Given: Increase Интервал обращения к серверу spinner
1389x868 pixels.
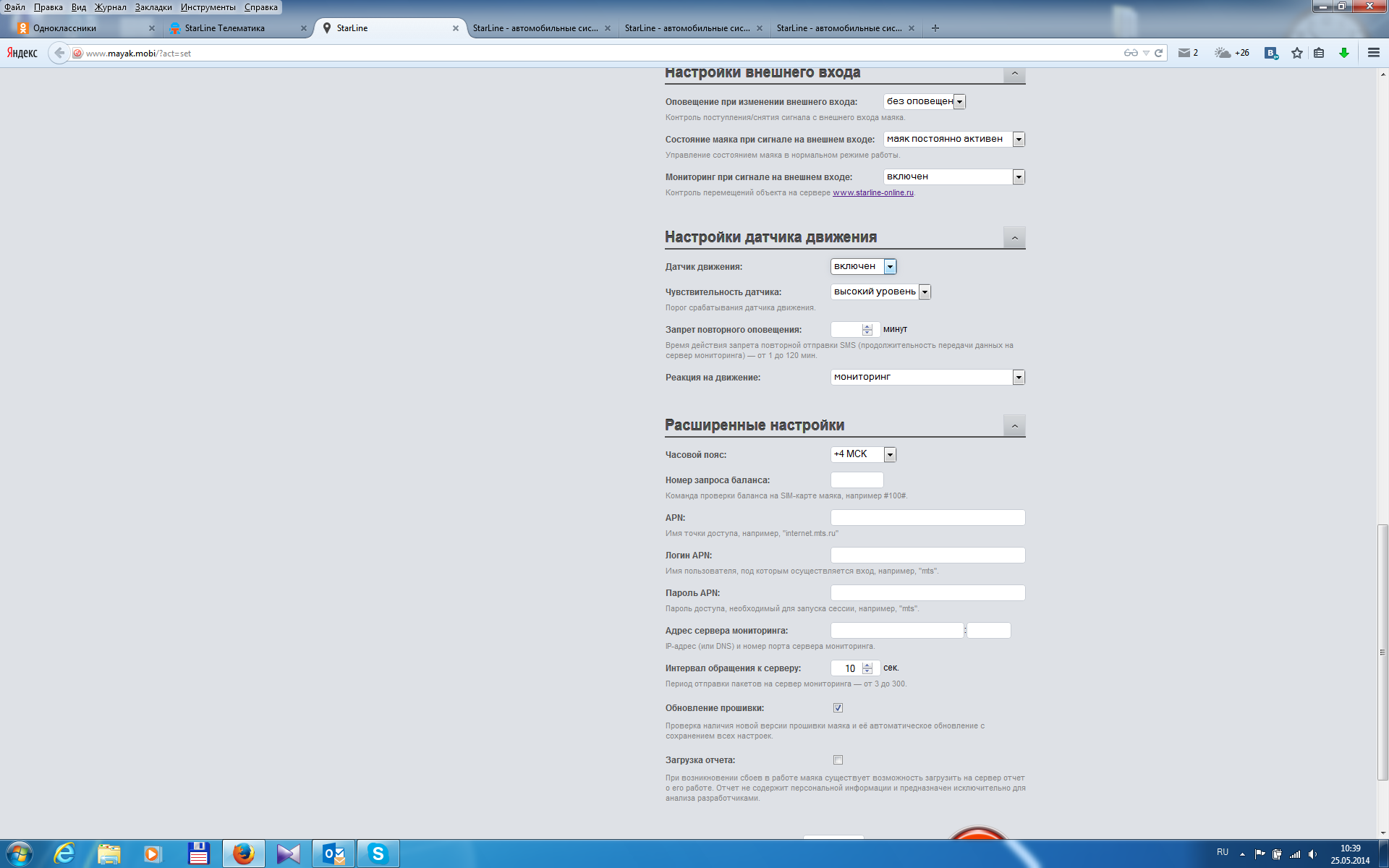Looking at the screenshot, I should (x=867, y=665).
